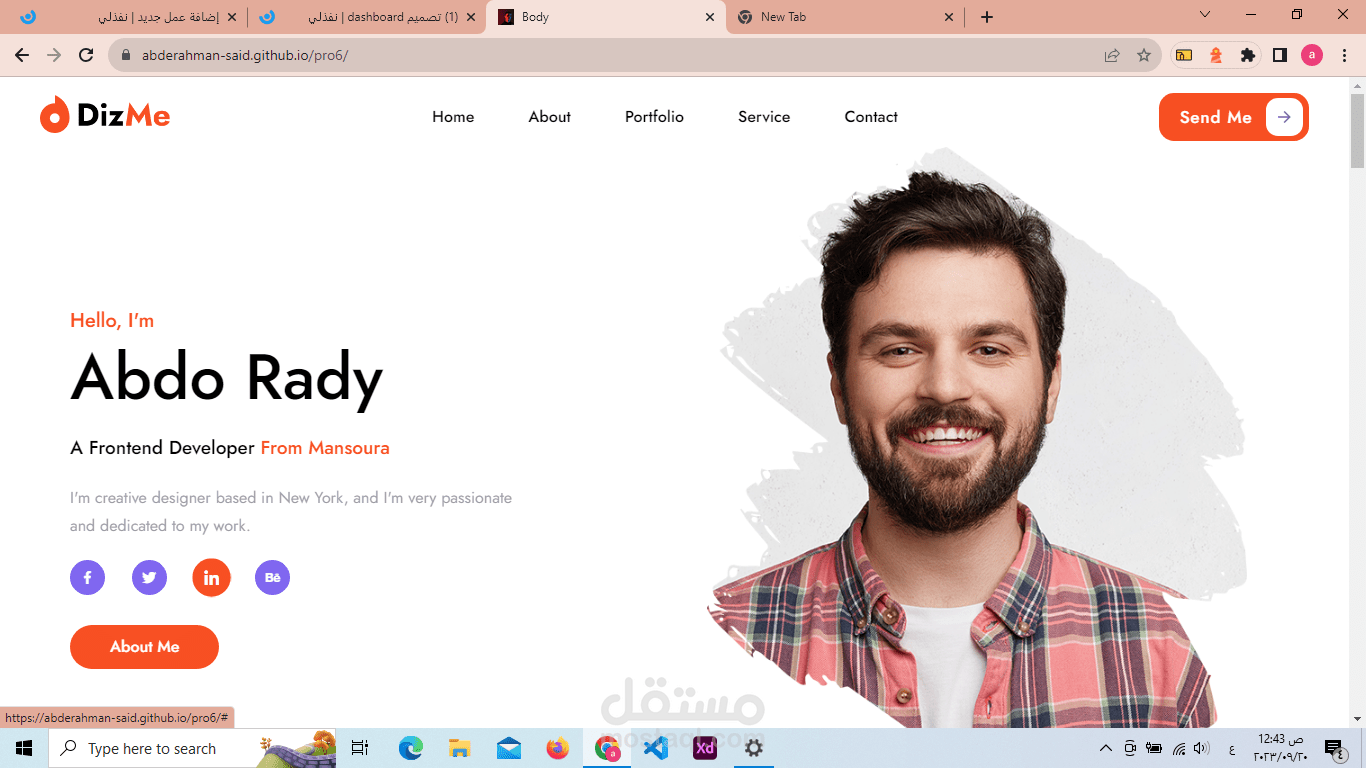This screenshot has width=1366, height=768.
Task: Switch to Chrome on the taskbar
Action: 607,748
